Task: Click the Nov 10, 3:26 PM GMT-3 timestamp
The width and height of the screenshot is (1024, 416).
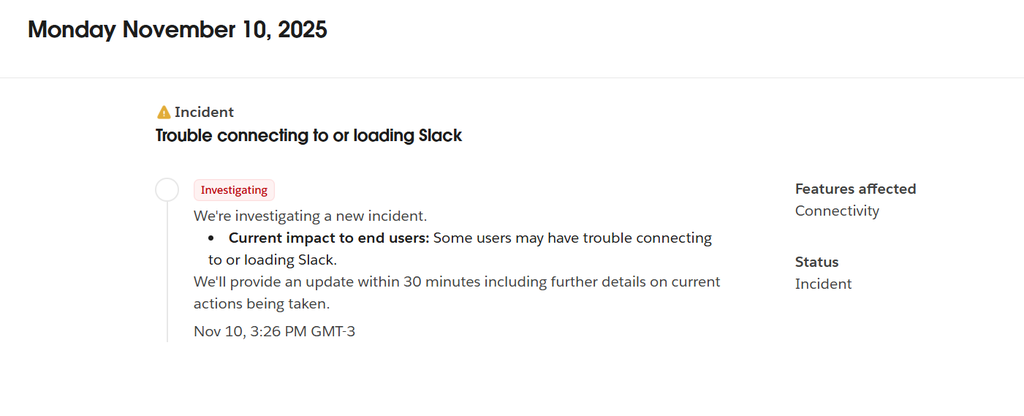Action: 274,331
